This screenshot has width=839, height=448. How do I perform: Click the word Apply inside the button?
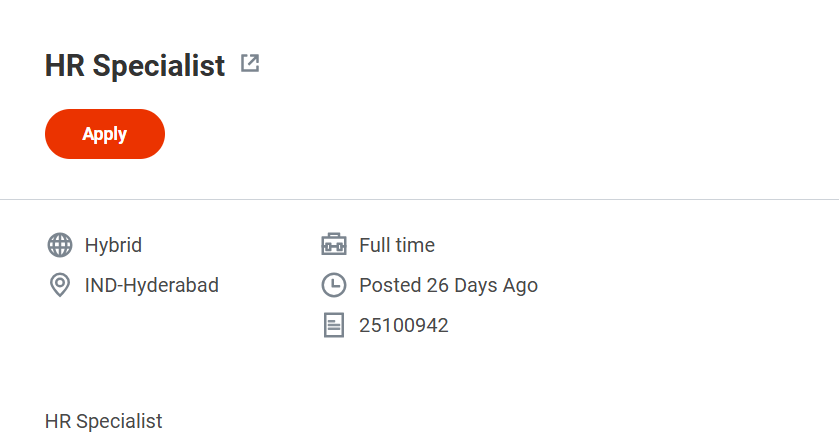tap(105, 134)
